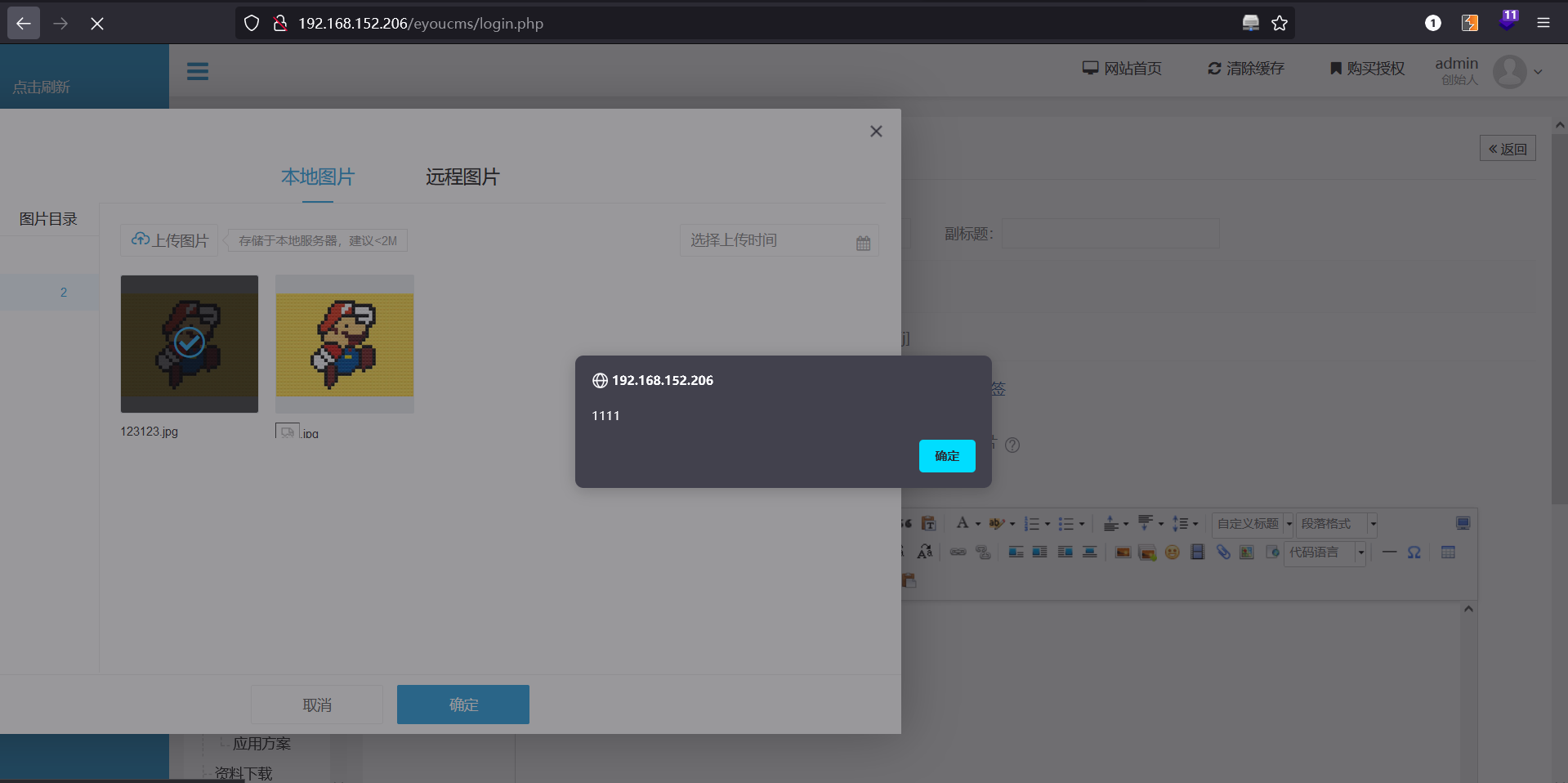Click the font color A icon

[x=963, y=523]
